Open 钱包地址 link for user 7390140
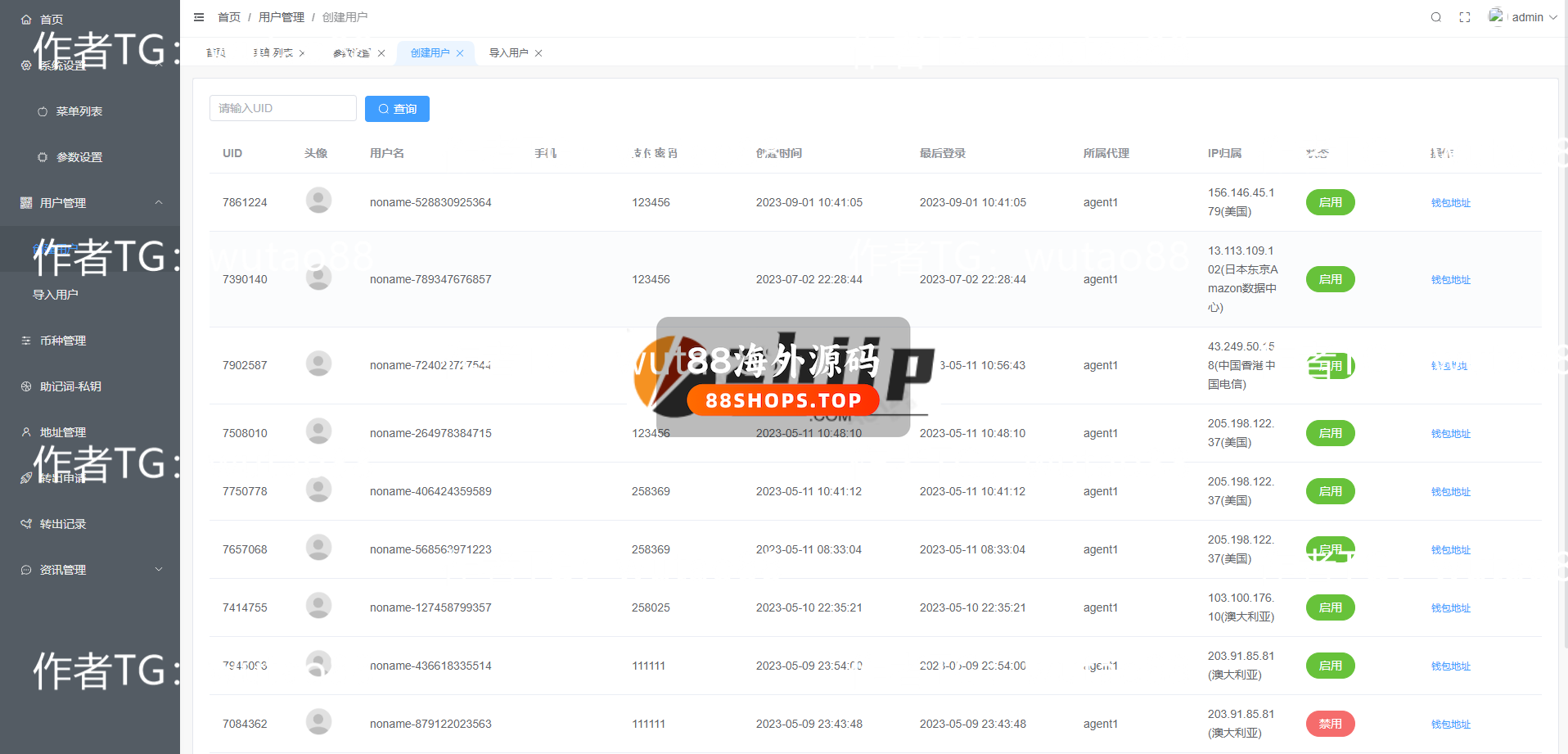This screenshot has width=1568, height=754. 1450,280
